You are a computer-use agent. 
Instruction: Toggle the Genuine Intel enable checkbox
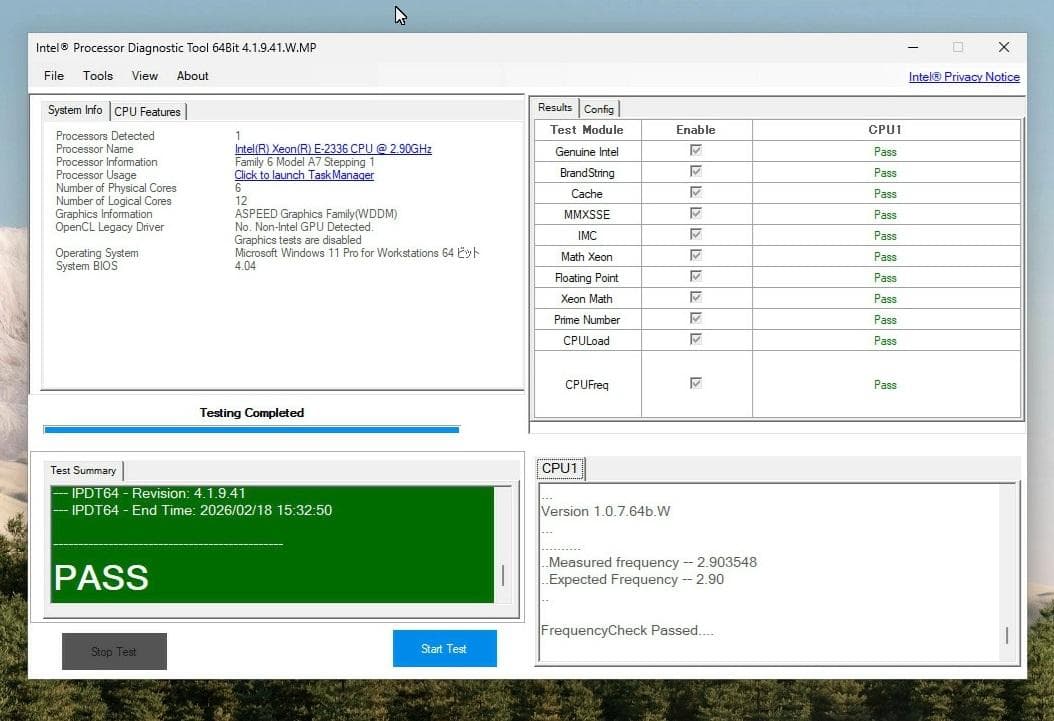[x=696, y=150]
